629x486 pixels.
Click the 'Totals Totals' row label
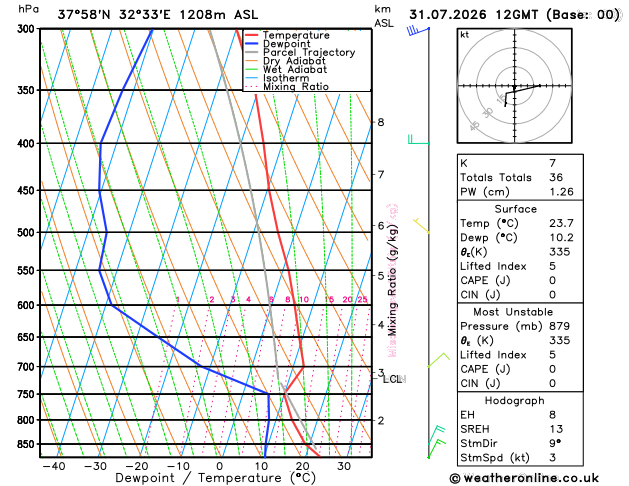[x=496, y=177]
